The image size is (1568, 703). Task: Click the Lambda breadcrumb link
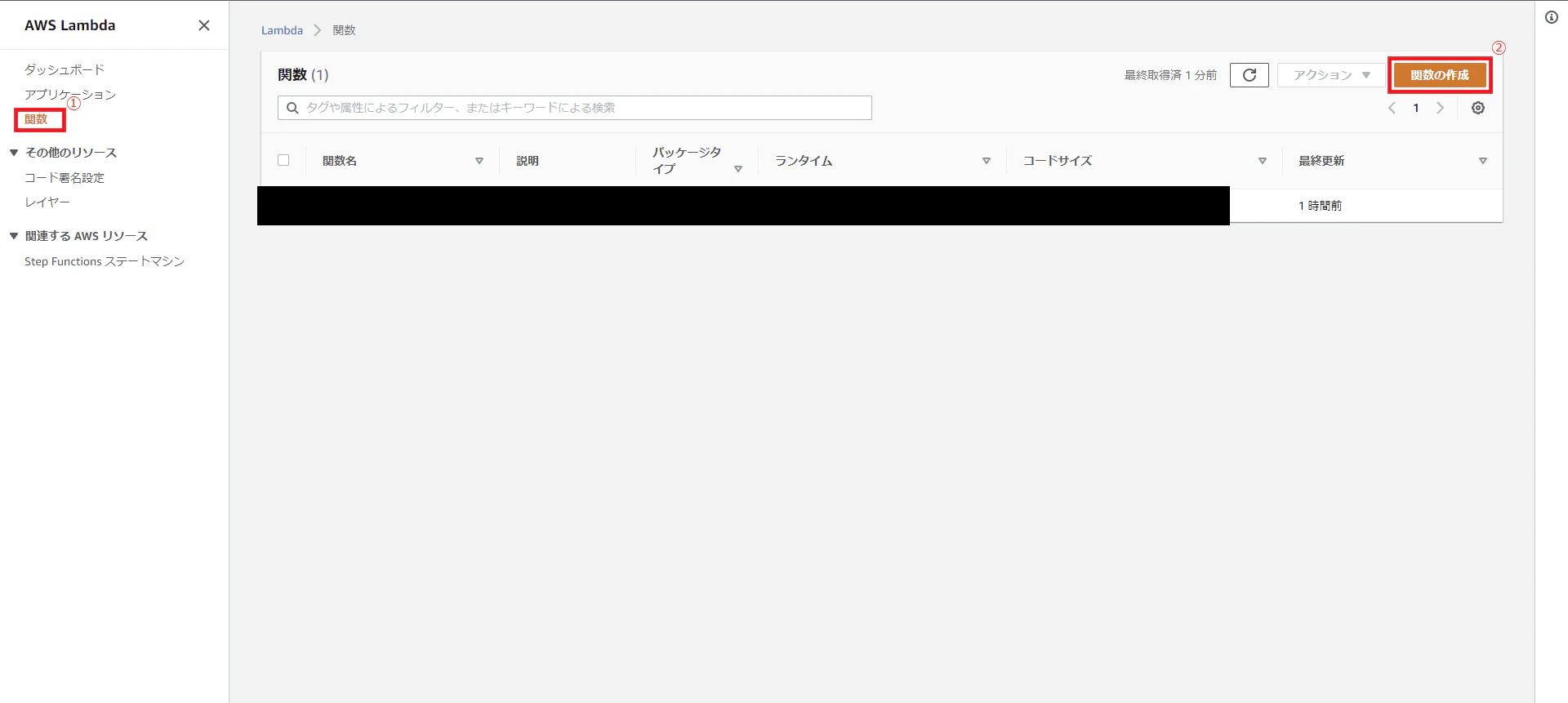pos(282,30)
